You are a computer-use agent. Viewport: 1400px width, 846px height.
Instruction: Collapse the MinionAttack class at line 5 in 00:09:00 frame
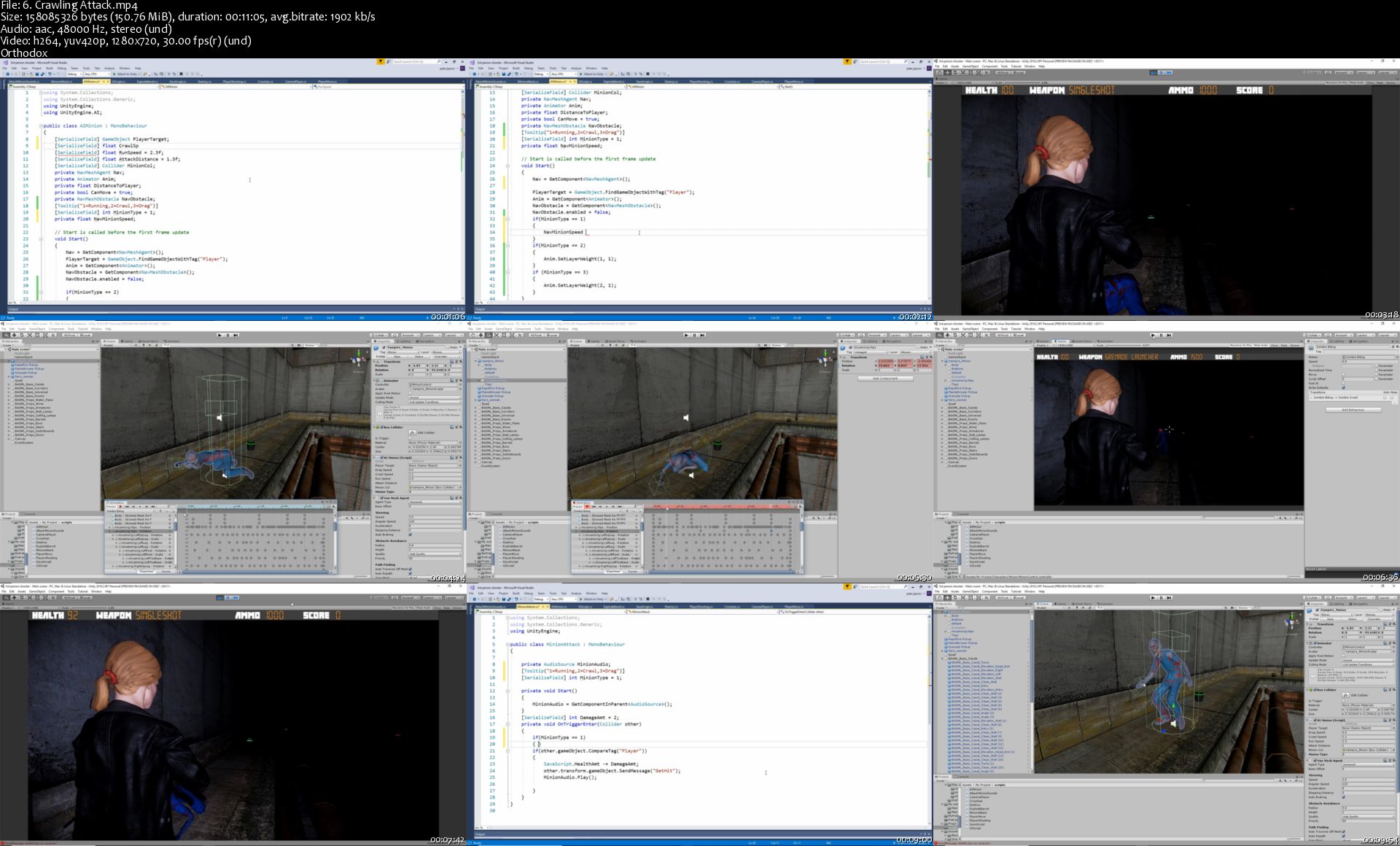pyautogui.click(x=507, y=645)
